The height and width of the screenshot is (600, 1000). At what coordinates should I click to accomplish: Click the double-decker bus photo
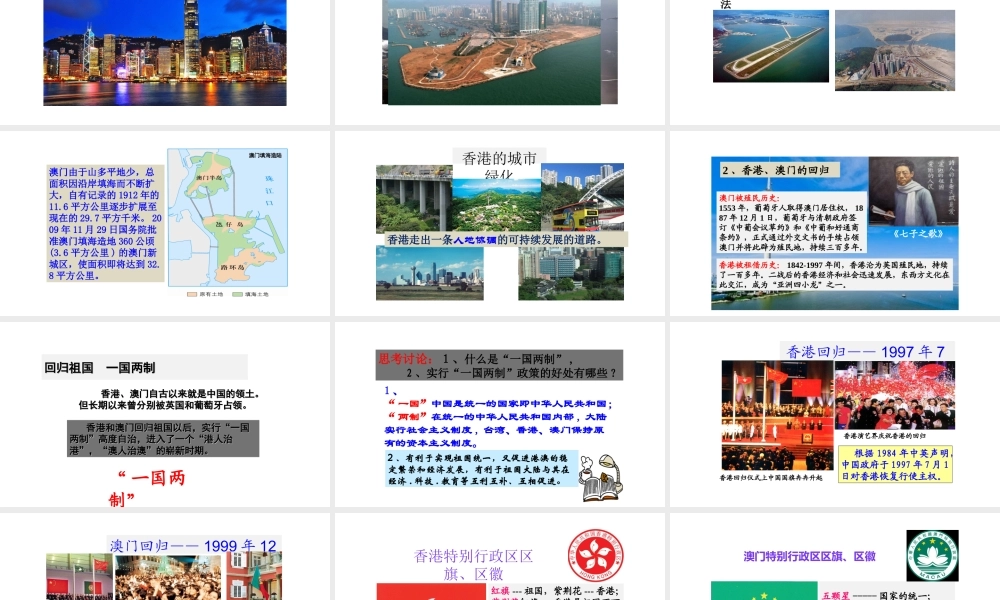582,198
